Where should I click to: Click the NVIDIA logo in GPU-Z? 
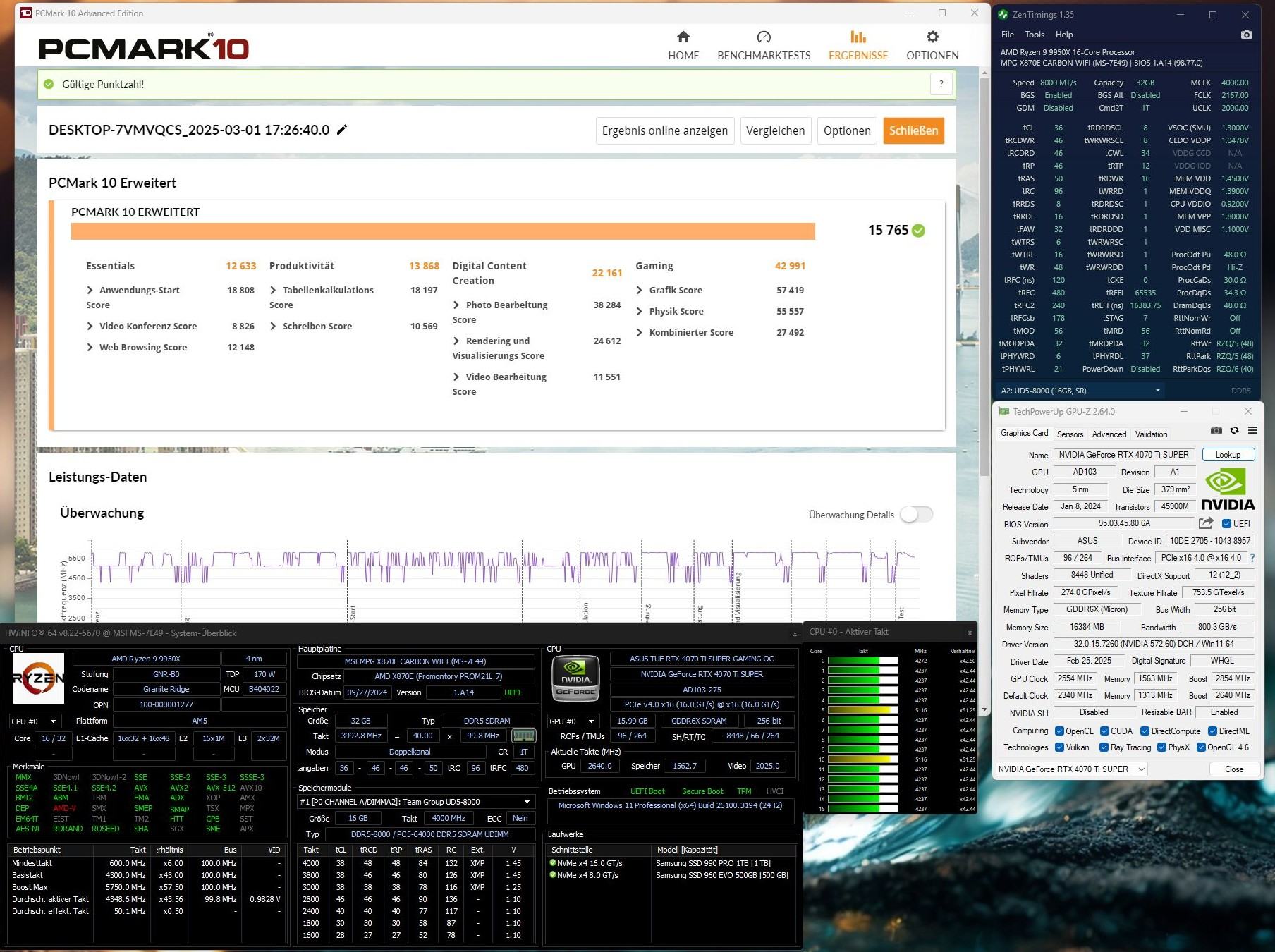click(x=1228, y=490)
